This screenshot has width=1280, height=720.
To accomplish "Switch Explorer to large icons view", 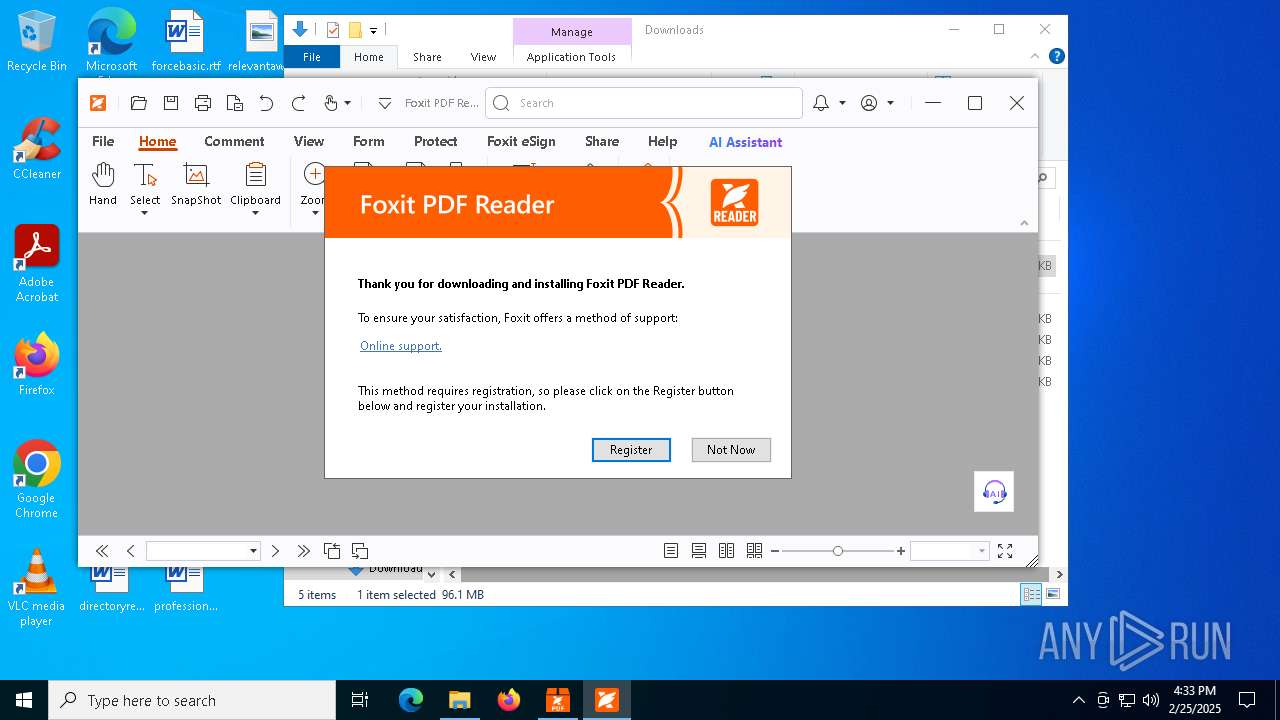I will (x=1053, y=594).
